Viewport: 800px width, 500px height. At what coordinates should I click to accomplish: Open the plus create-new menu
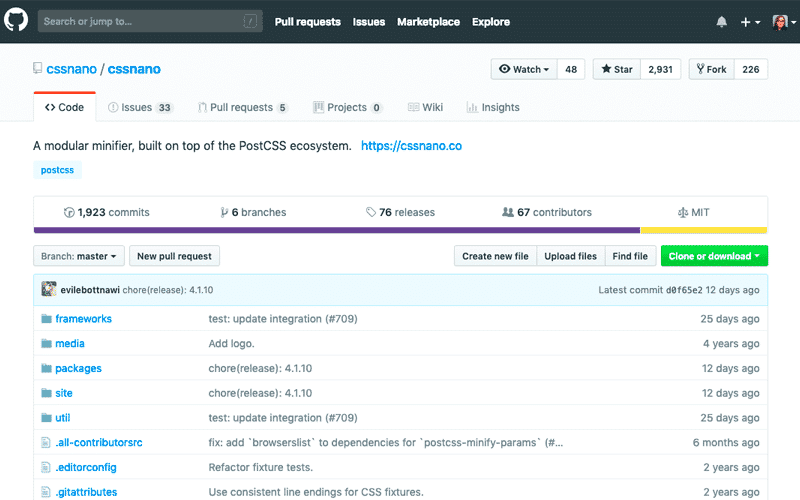click(750, 22)
